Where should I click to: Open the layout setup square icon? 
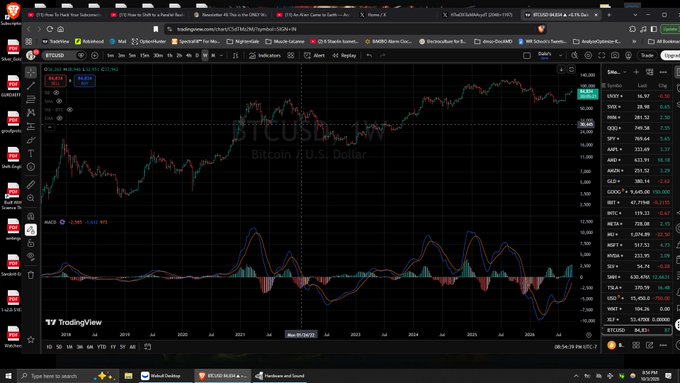[x=526, y=56]
